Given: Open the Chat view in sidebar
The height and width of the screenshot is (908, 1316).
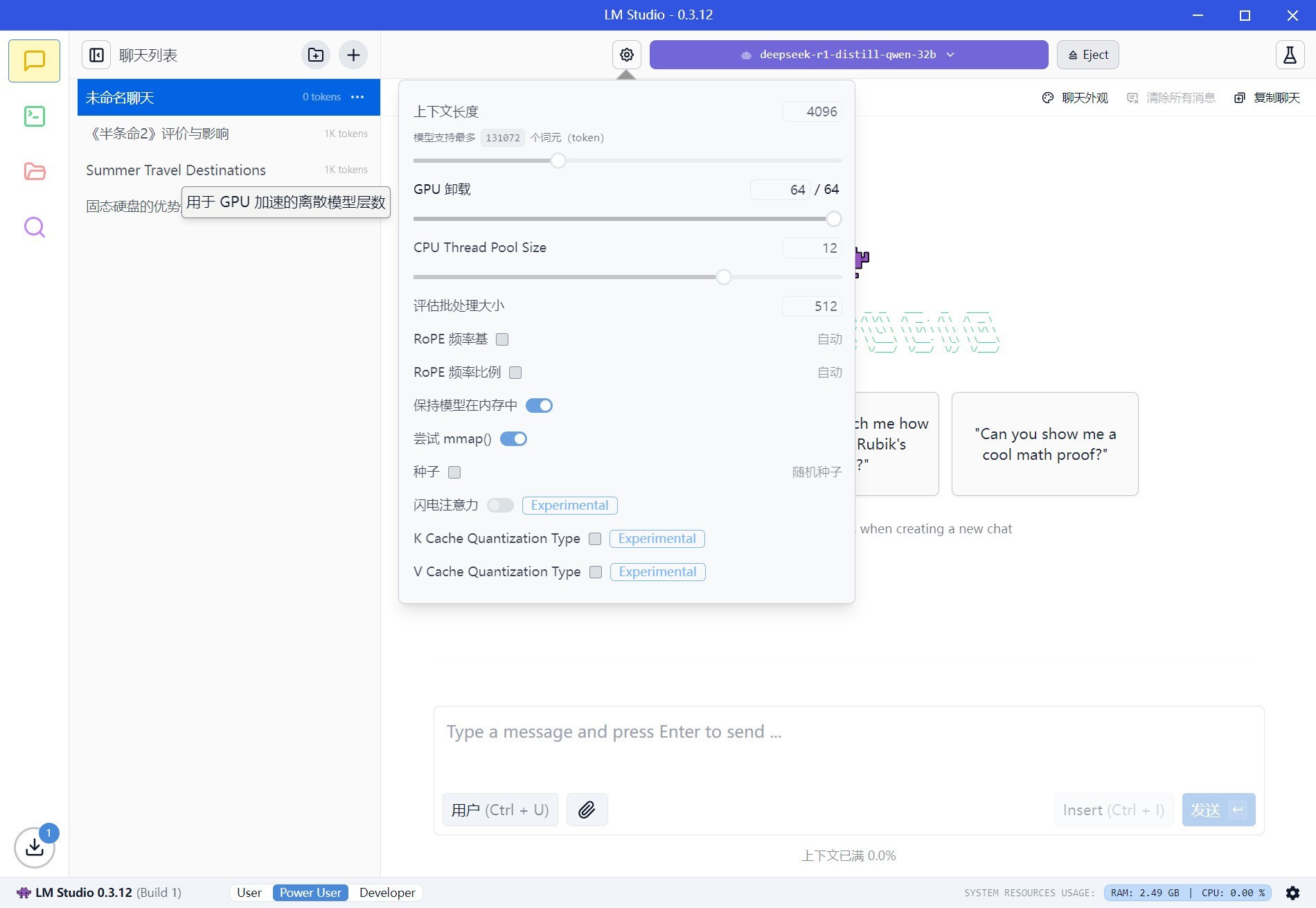Looking at the screenshot, I should coord(34,61).
